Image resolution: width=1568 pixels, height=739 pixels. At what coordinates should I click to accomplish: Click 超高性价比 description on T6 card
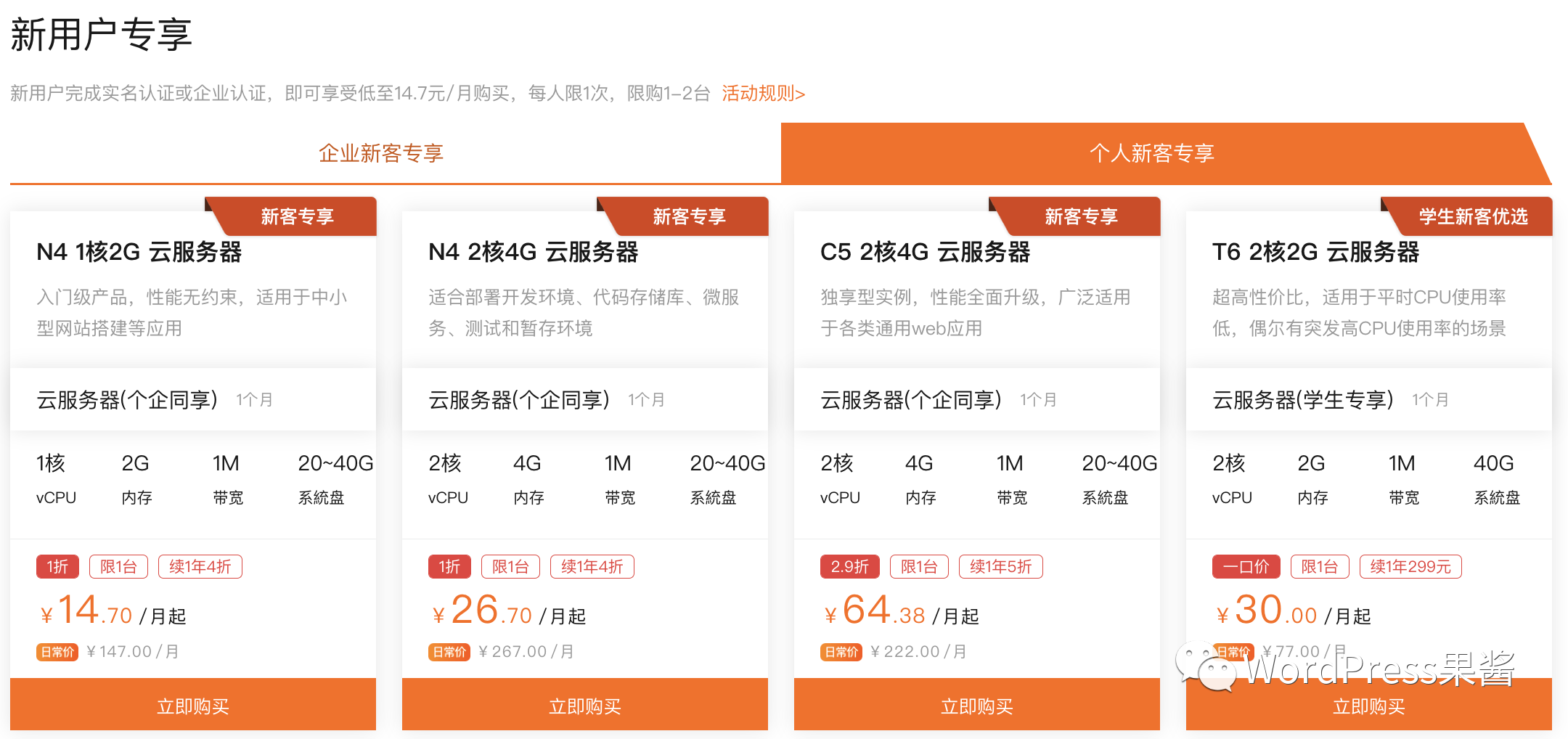[x=1360, y=313]
